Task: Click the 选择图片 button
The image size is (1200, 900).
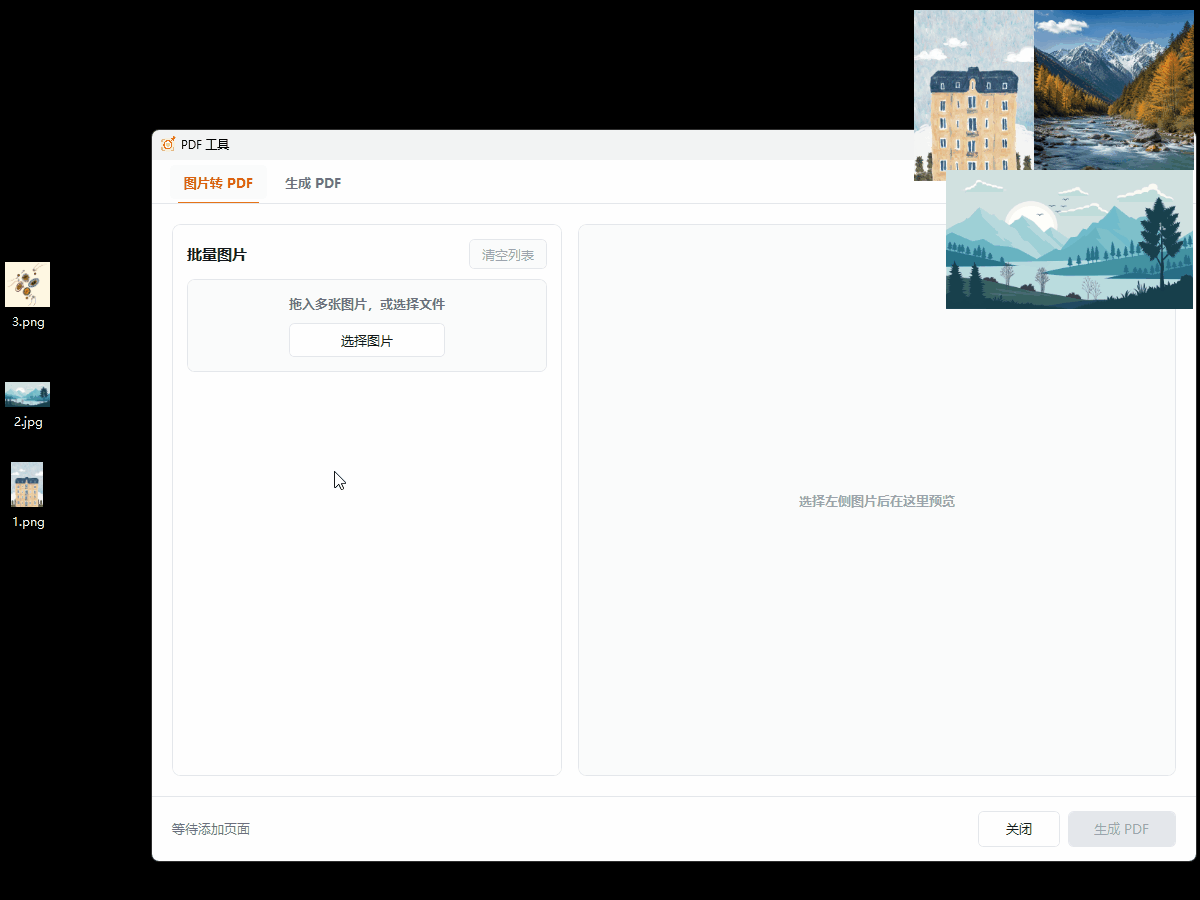Action: pos(367,340)
